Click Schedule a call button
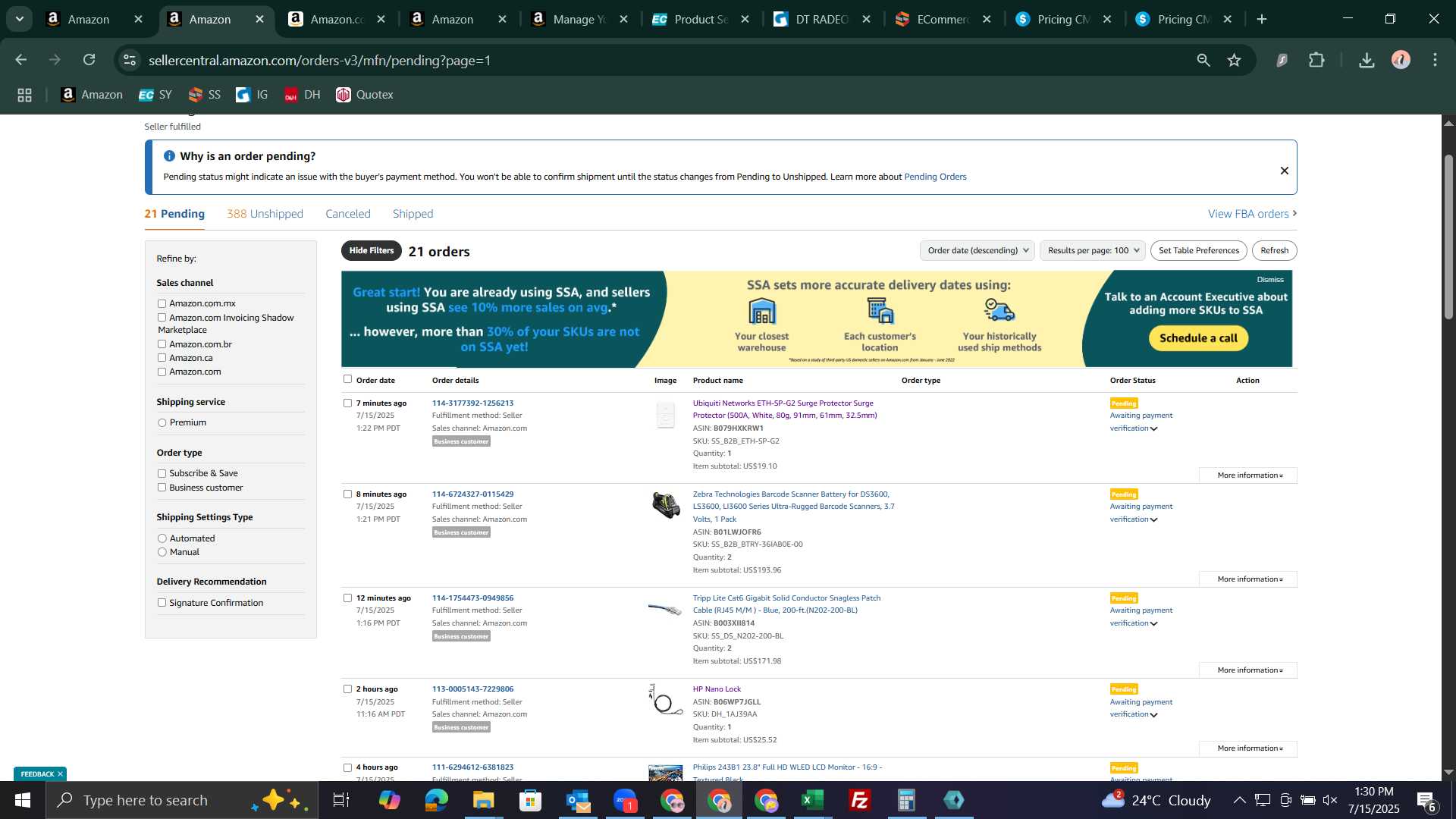 pos(1198,338)
